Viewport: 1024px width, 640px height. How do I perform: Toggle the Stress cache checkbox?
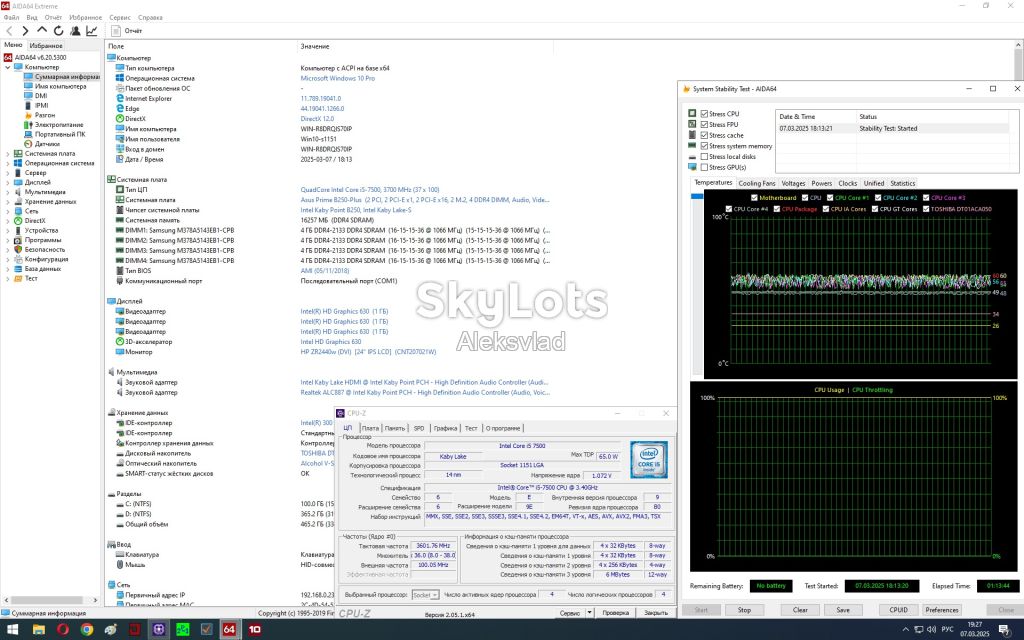tap(704, 135)
